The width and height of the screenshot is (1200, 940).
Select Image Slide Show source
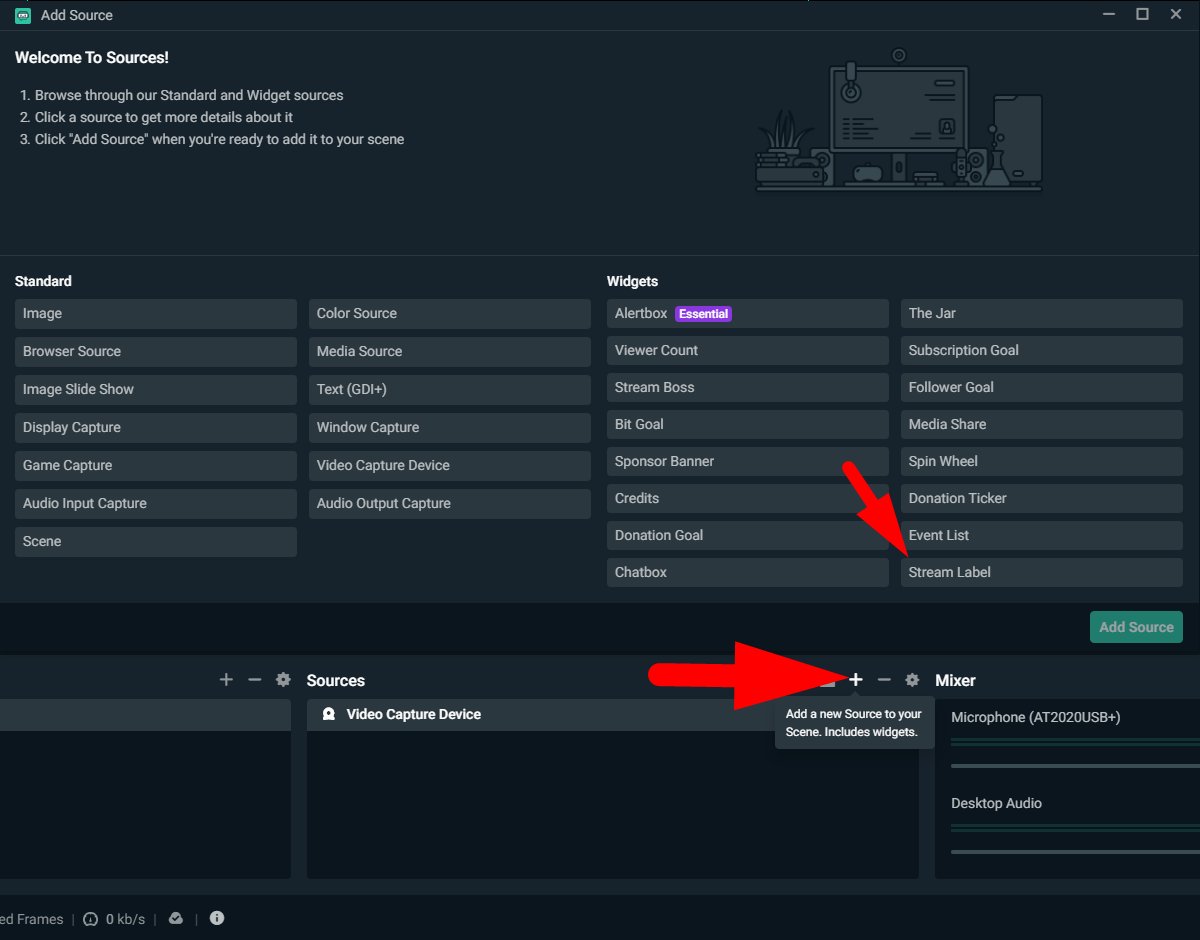tap(156, 389)
